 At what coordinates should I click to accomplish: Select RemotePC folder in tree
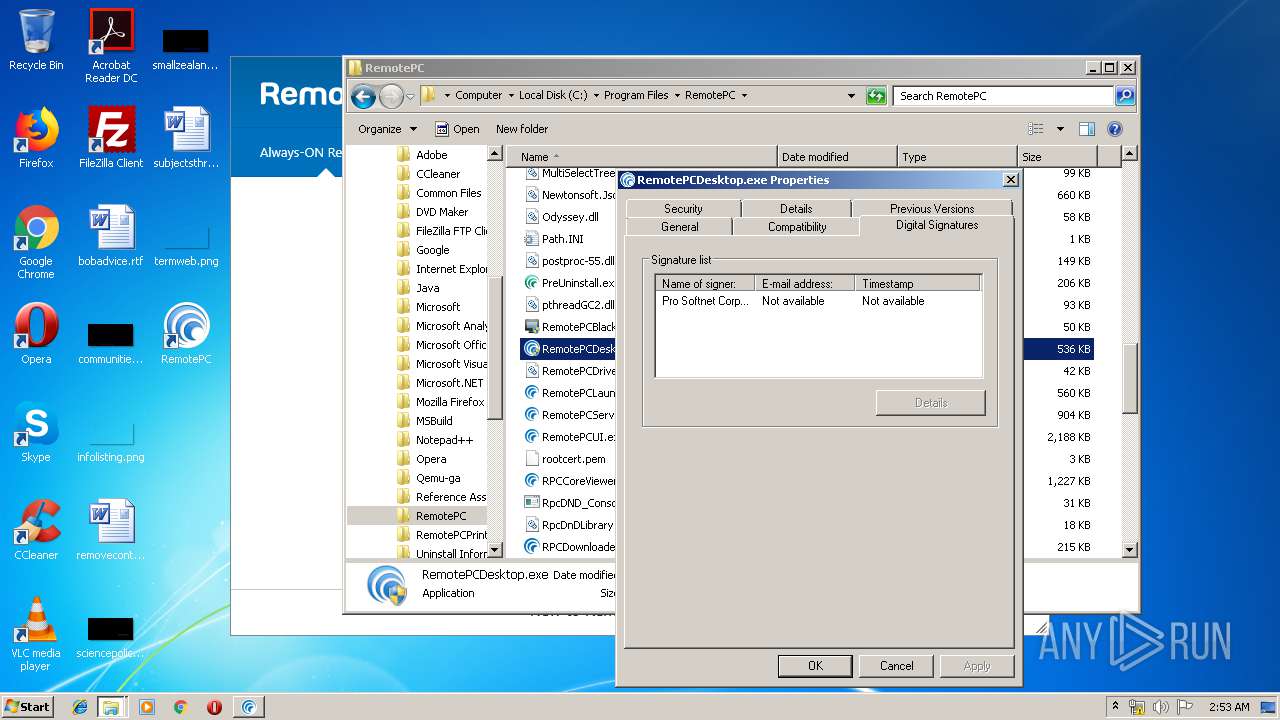click(441, 516)
